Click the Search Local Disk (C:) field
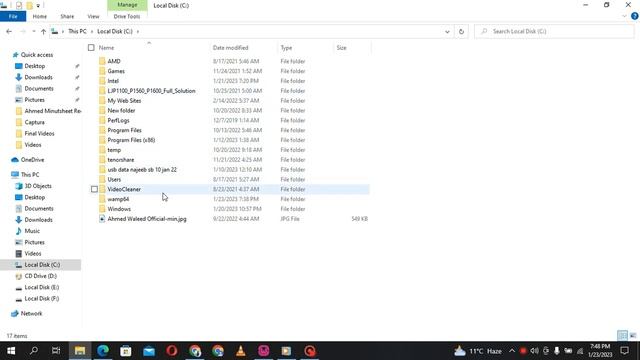This screenshot has height=360, width=640. (554, 31)
